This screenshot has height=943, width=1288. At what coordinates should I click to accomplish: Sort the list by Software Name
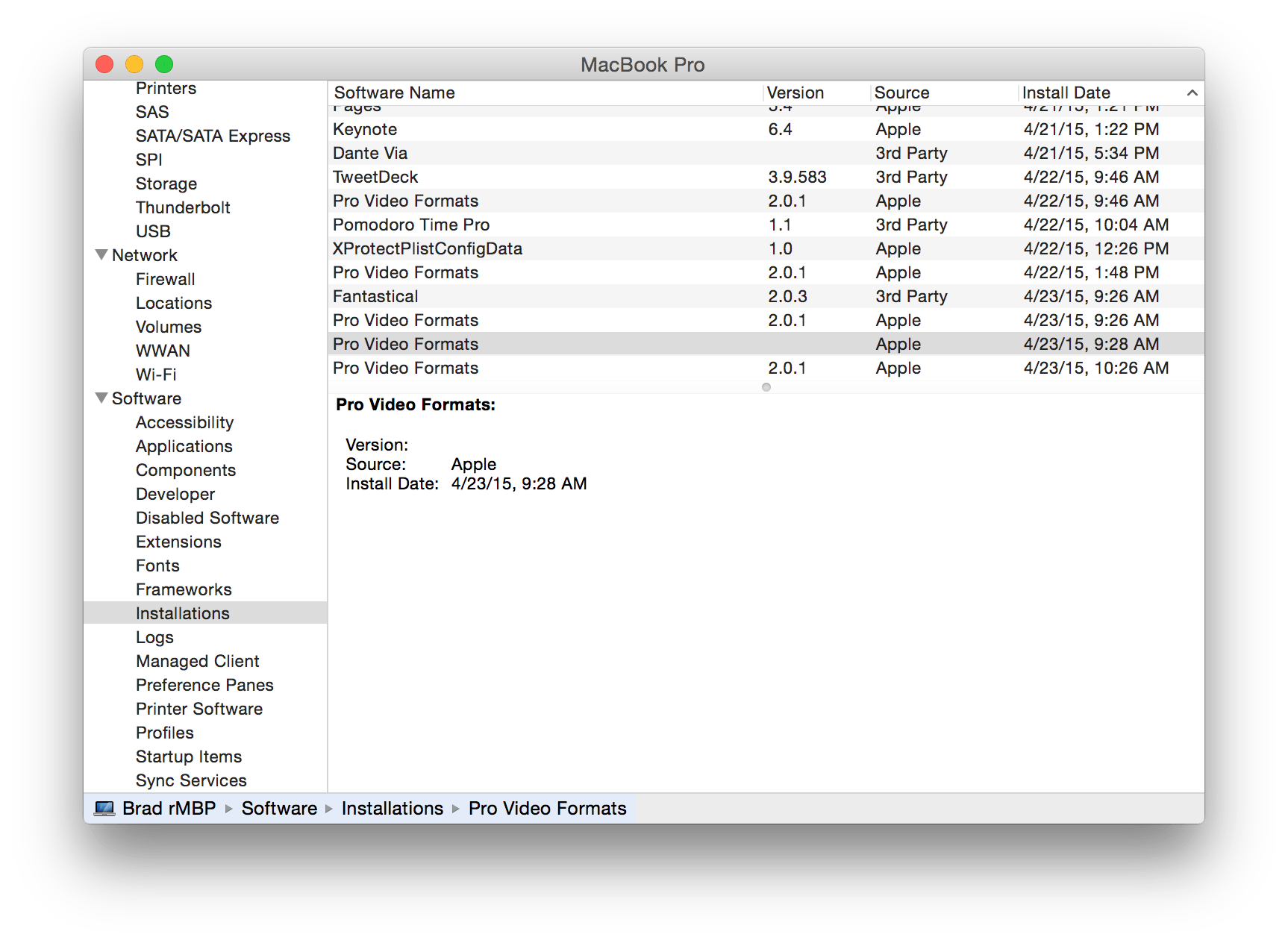coord(394,93)
